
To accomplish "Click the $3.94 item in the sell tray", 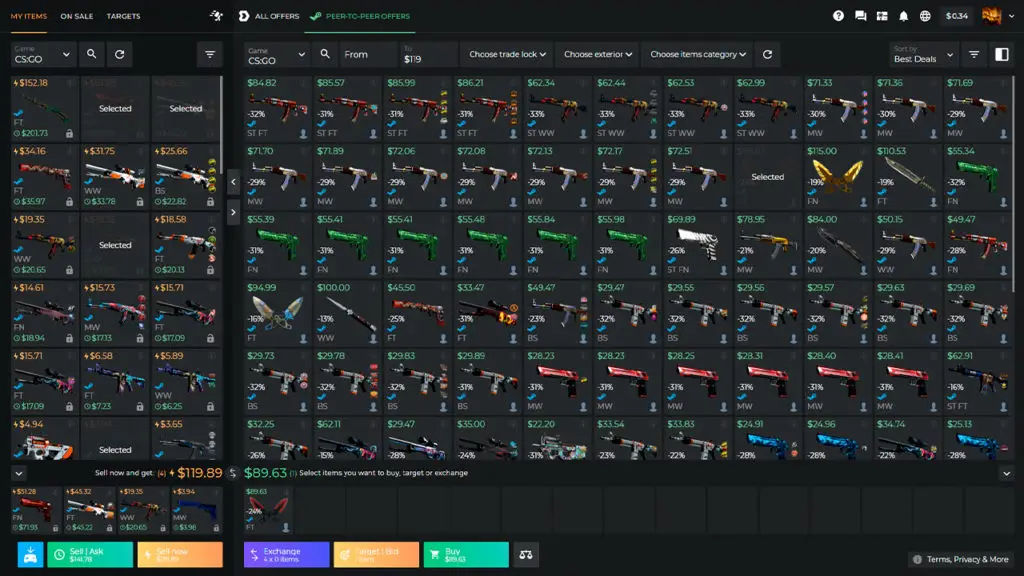I will point(197,510).
